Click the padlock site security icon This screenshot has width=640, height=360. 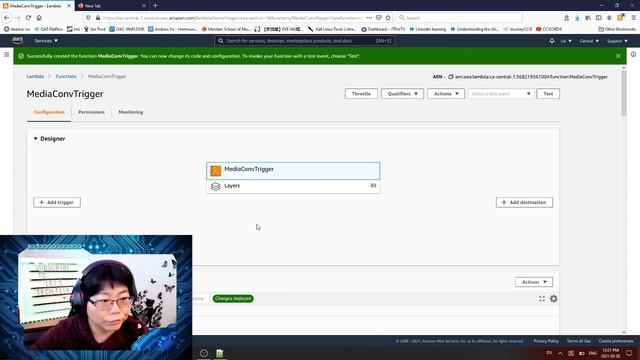98,18
